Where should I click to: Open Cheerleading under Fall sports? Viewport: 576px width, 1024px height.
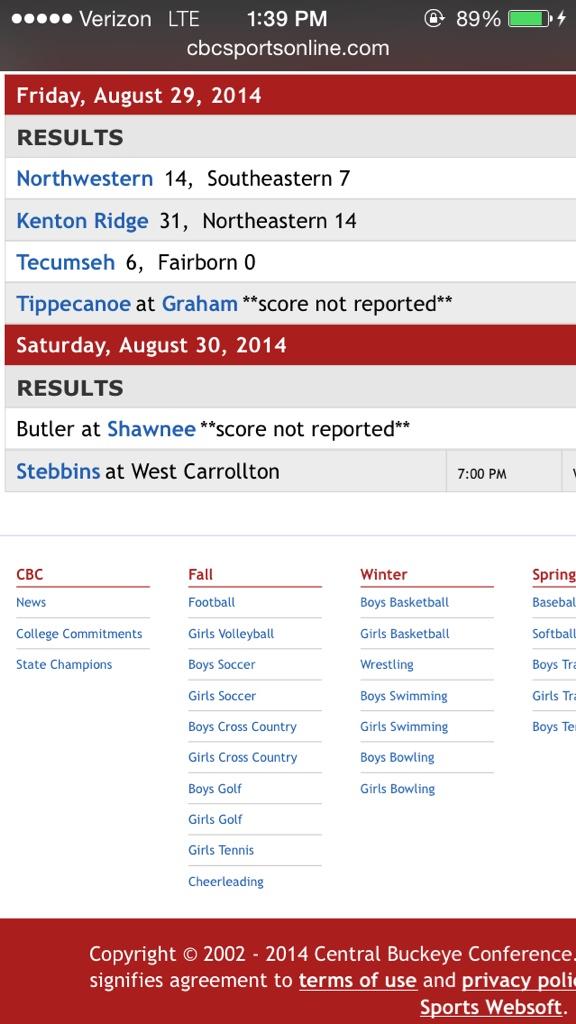226,882
